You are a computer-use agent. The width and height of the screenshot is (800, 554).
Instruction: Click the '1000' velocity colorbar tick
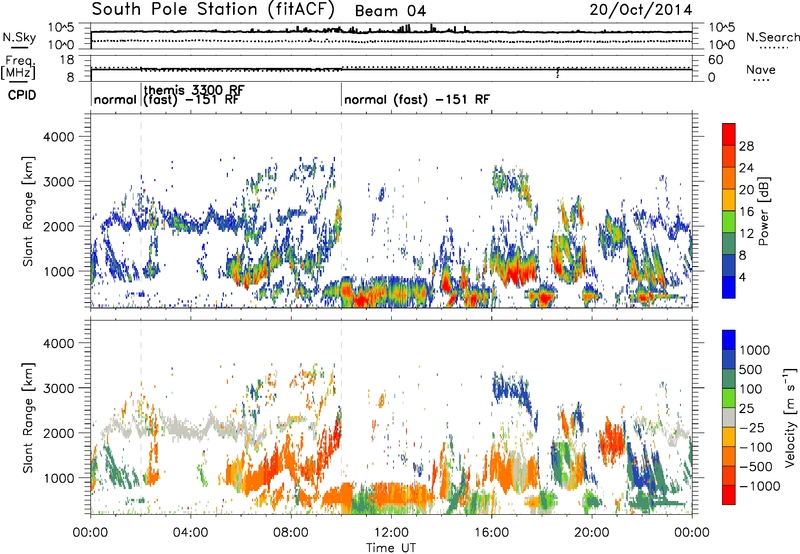(x=754, y=350)
